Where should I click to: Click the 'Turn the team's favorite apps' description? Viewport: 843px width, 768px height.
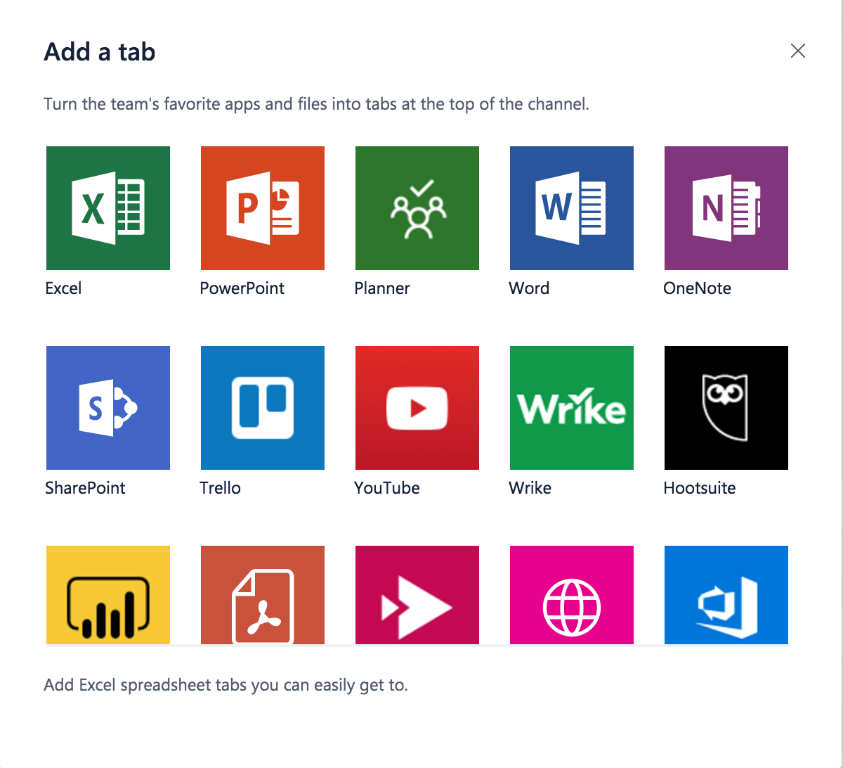(x=316, y=104)
